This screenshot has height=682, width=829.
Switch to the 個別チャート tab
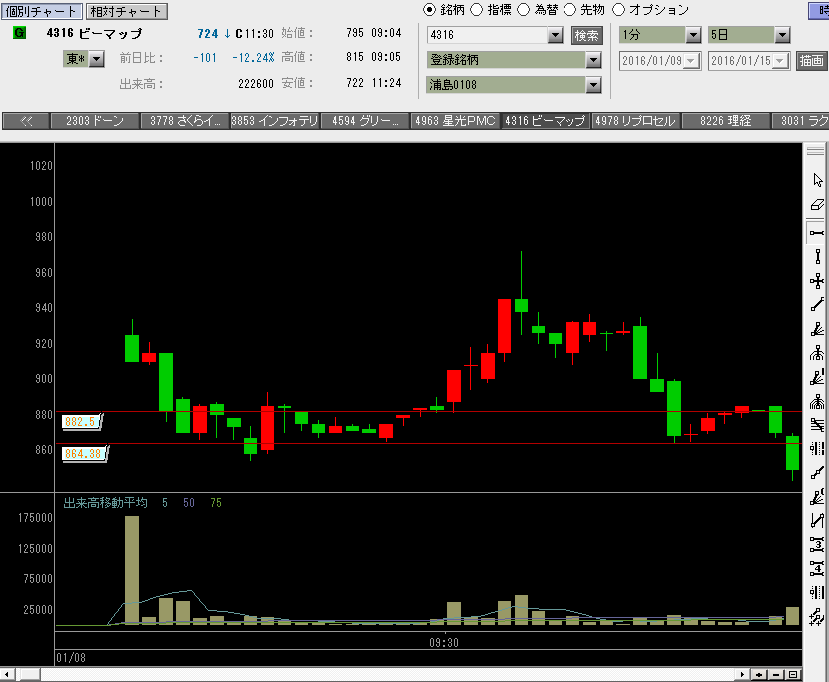[42, 11]
